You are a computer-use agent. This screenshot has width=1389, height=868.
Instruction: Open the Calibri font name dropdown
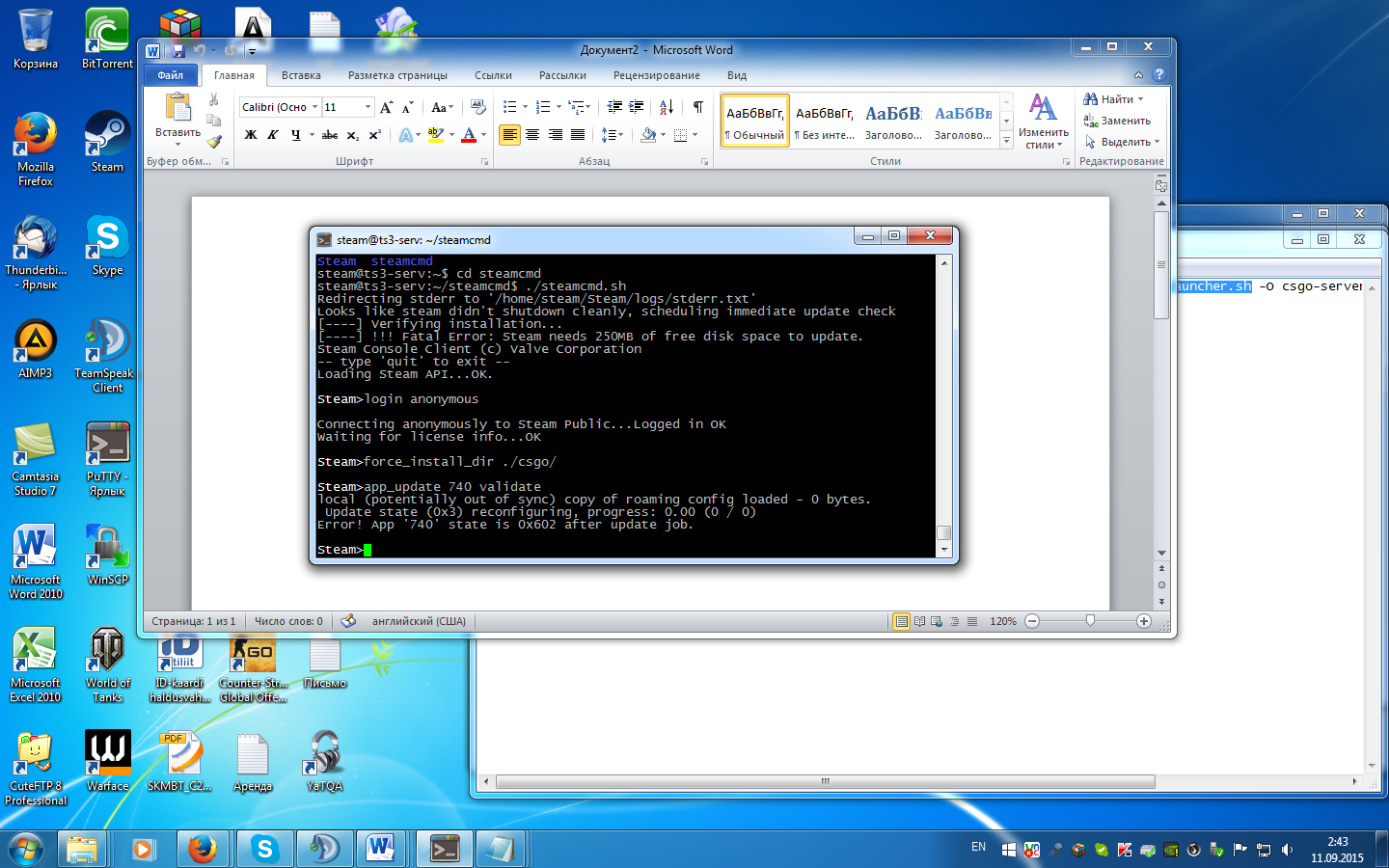pyautogui.click(x=314, y=107)
